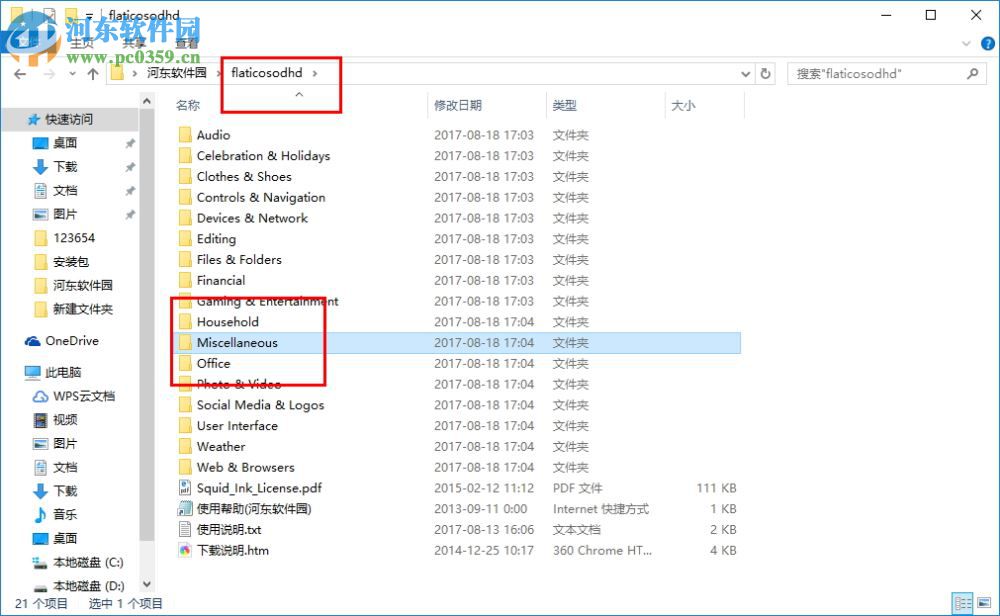
Task: Select Clothes & Shoes folder
Action: pyautogui.click(x=244, y=177)
